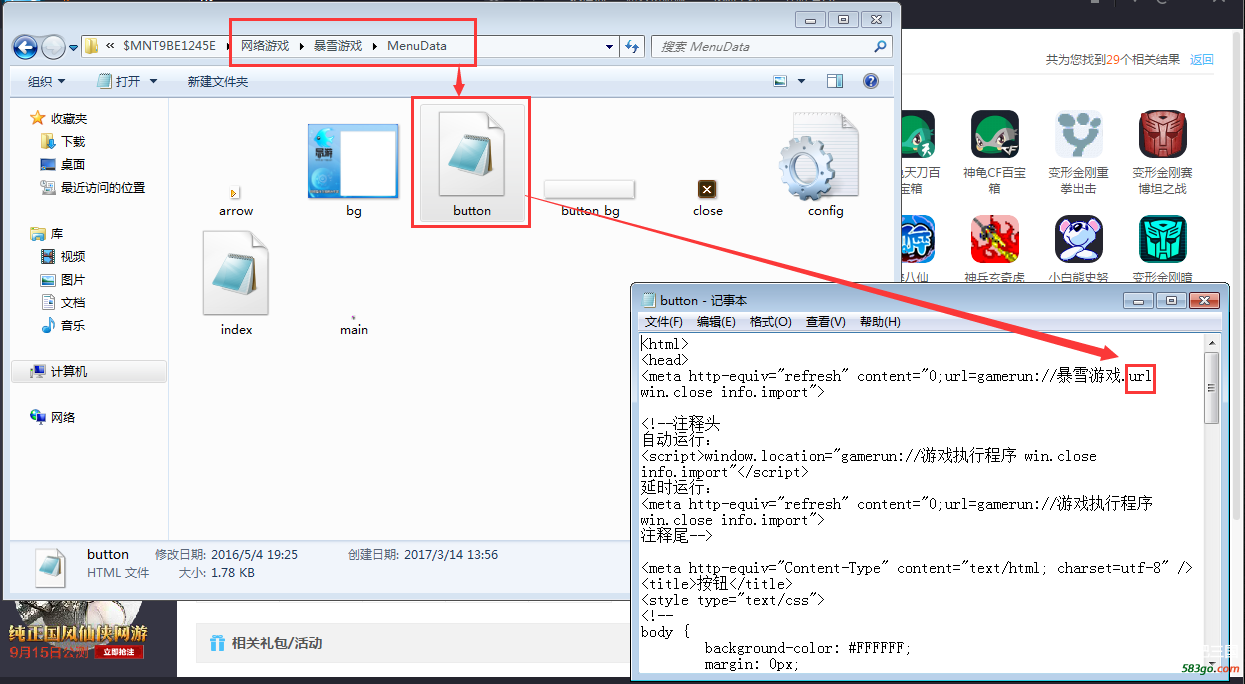1245x684 pixels.
Task: Open the 组织 menu in Explorer toolbar
Action: (x=46, y=81)
